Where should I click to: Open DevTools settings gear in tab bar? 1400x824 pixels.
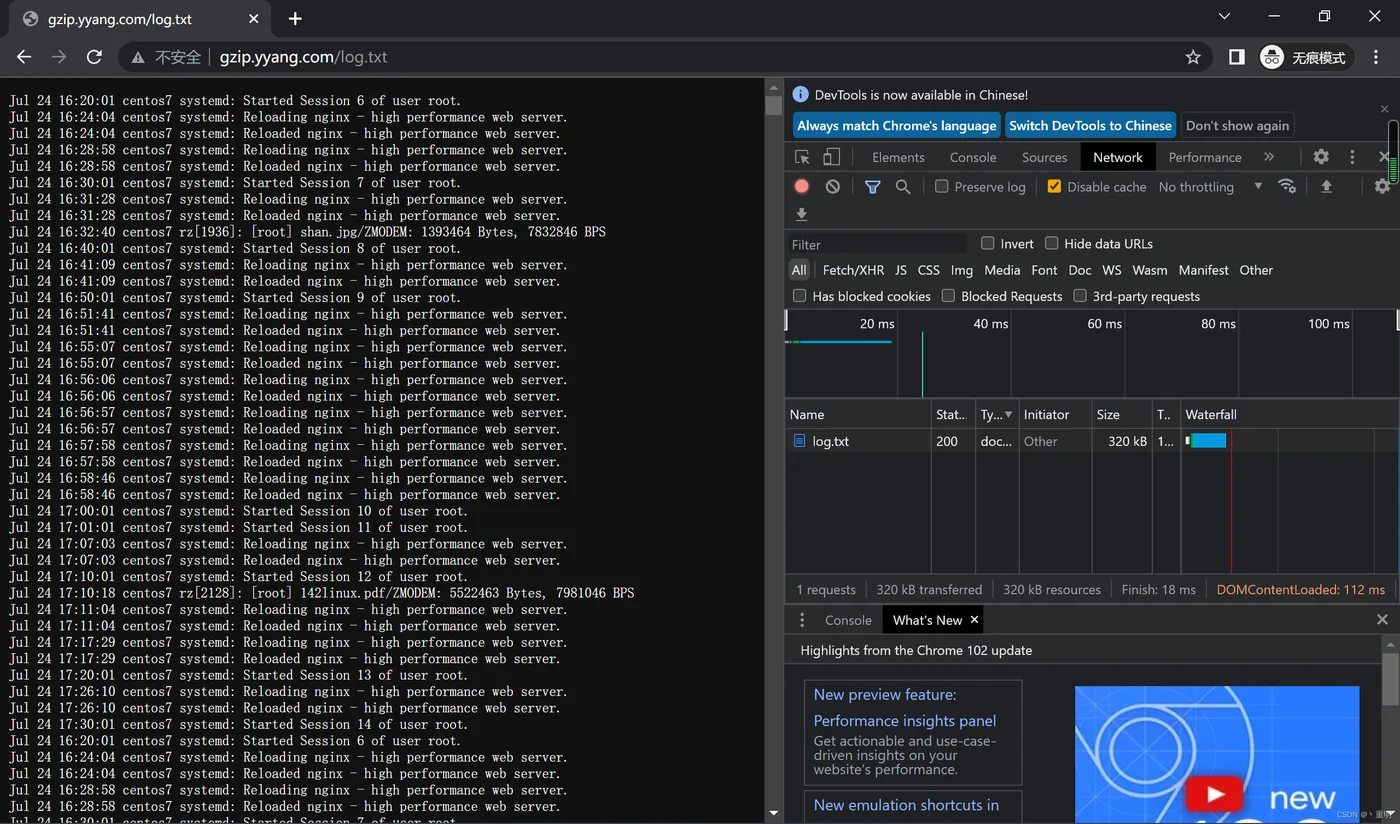point(1321,157)
